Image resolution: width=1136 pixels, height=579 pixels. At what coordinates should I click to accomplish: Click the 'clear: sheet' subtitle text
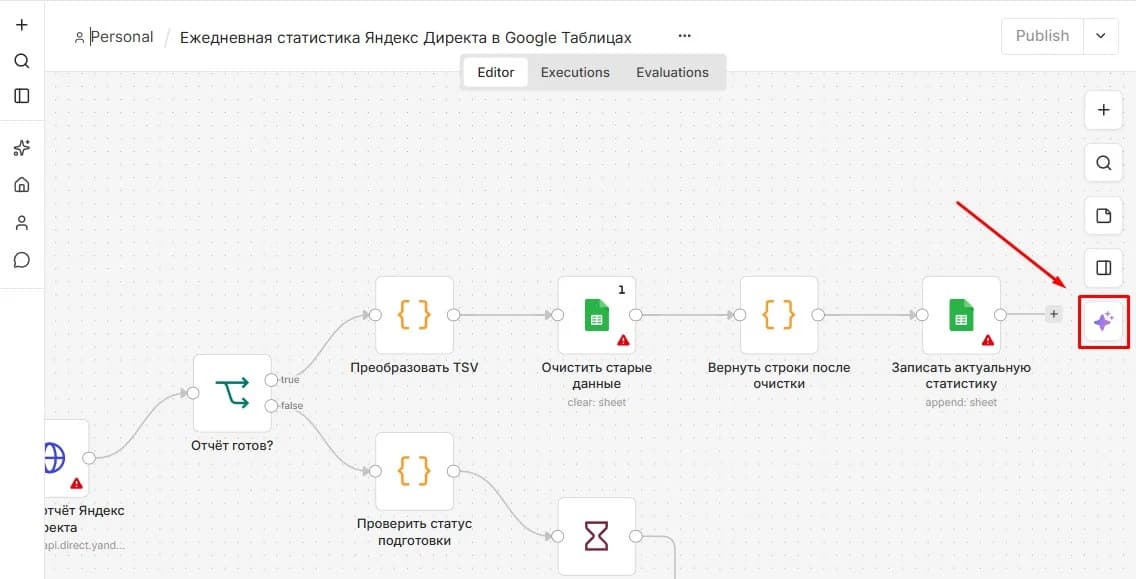597,402
